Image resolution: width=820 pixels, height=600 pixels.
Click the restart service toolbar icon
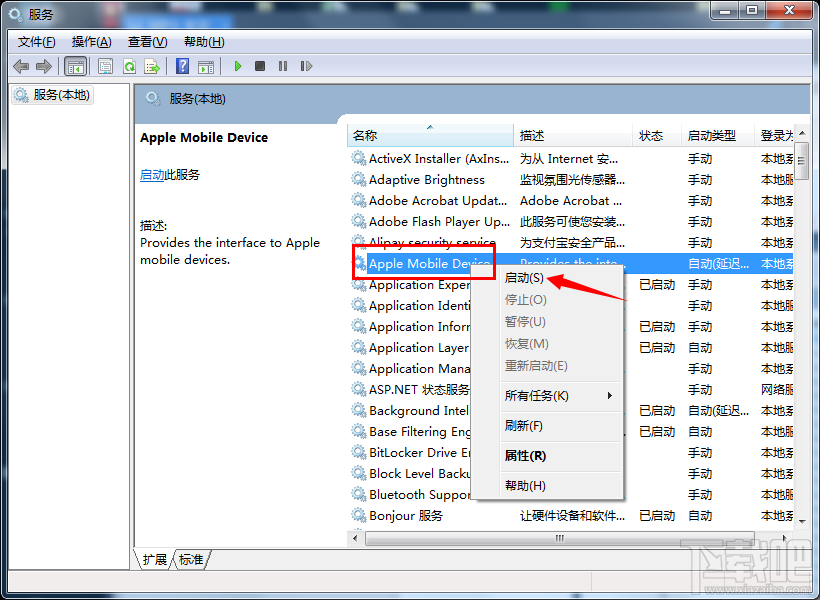(x=306, y=66)
